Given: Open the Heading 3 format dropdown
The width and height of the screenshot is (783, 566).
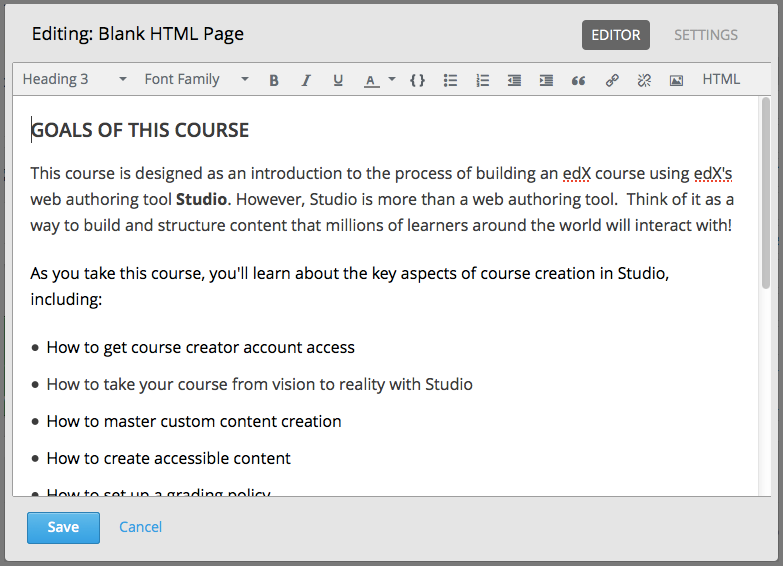Looking at the screenshot, I should [75, 79].
